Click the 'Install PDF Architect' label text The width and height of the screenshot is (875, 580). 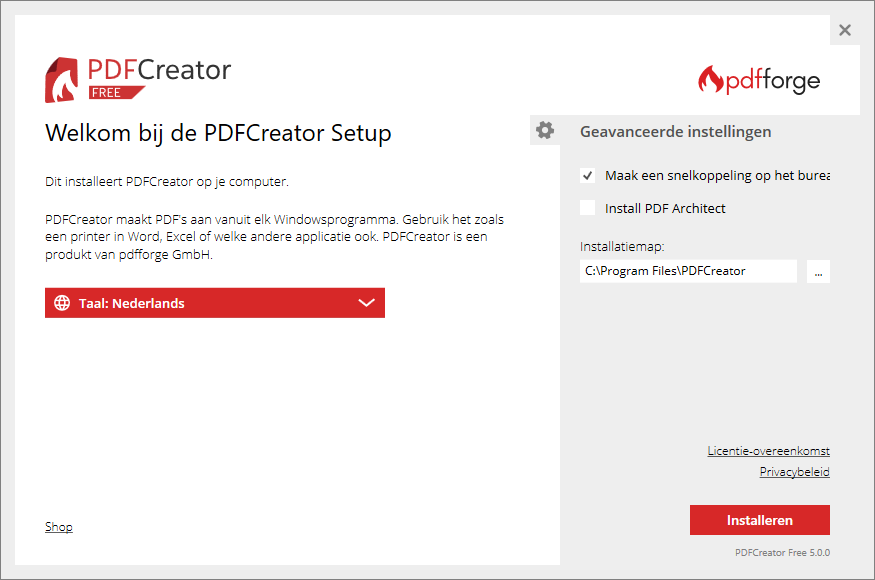tap(665, 208)
